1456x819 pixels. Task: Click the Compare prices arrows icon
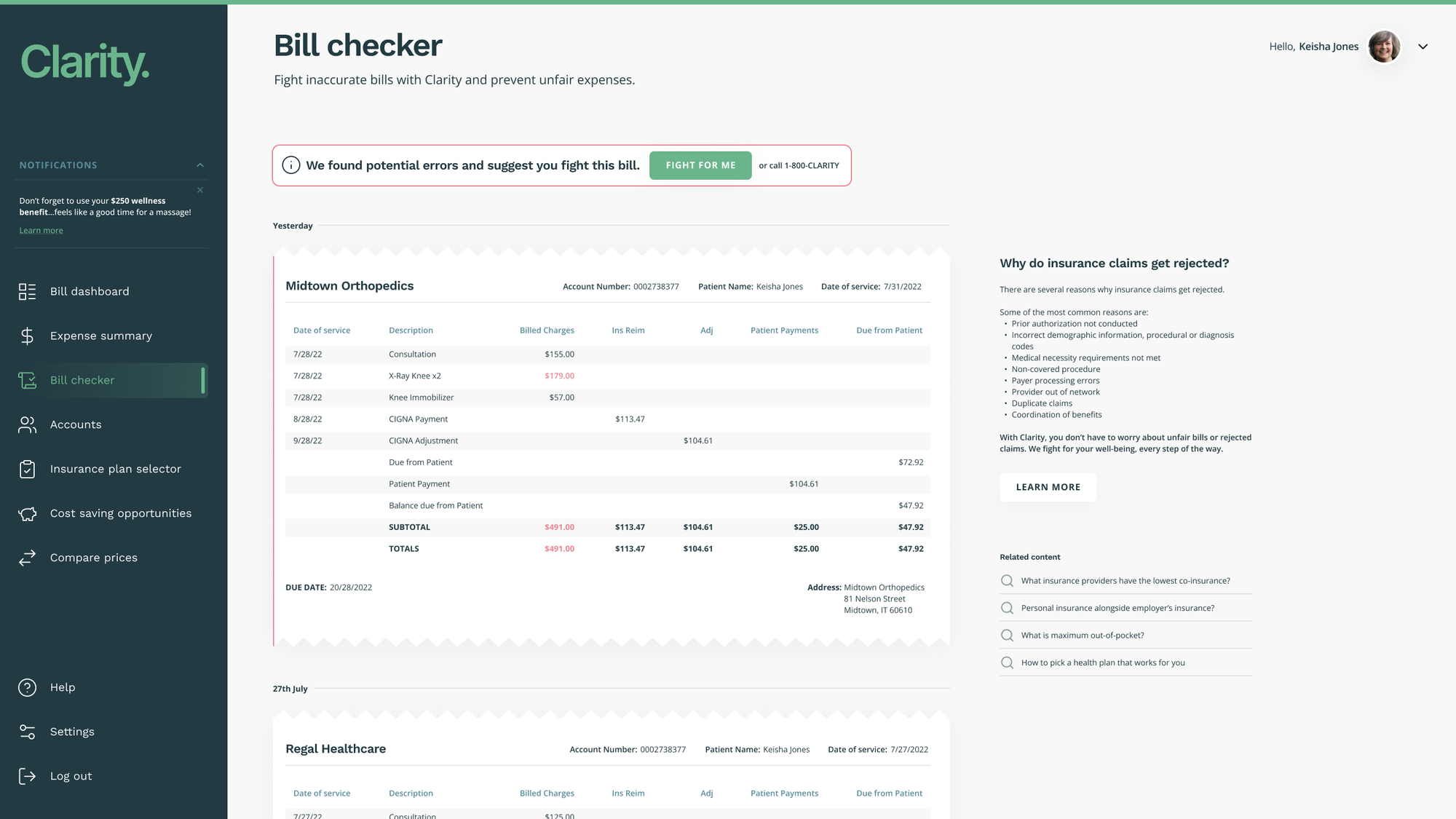click(27, 558)
